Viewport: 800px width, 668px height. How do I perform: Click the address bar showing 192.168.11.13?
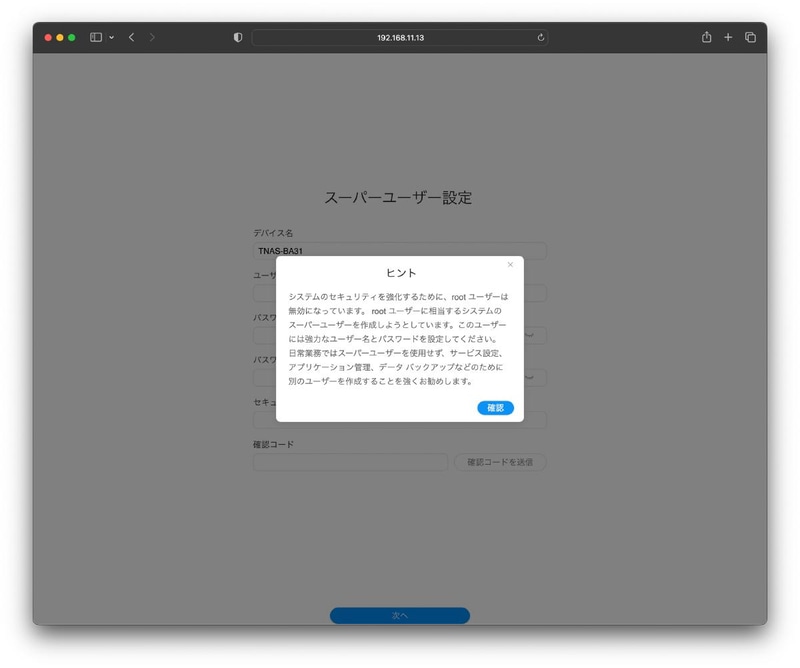[x=400, y=38]
